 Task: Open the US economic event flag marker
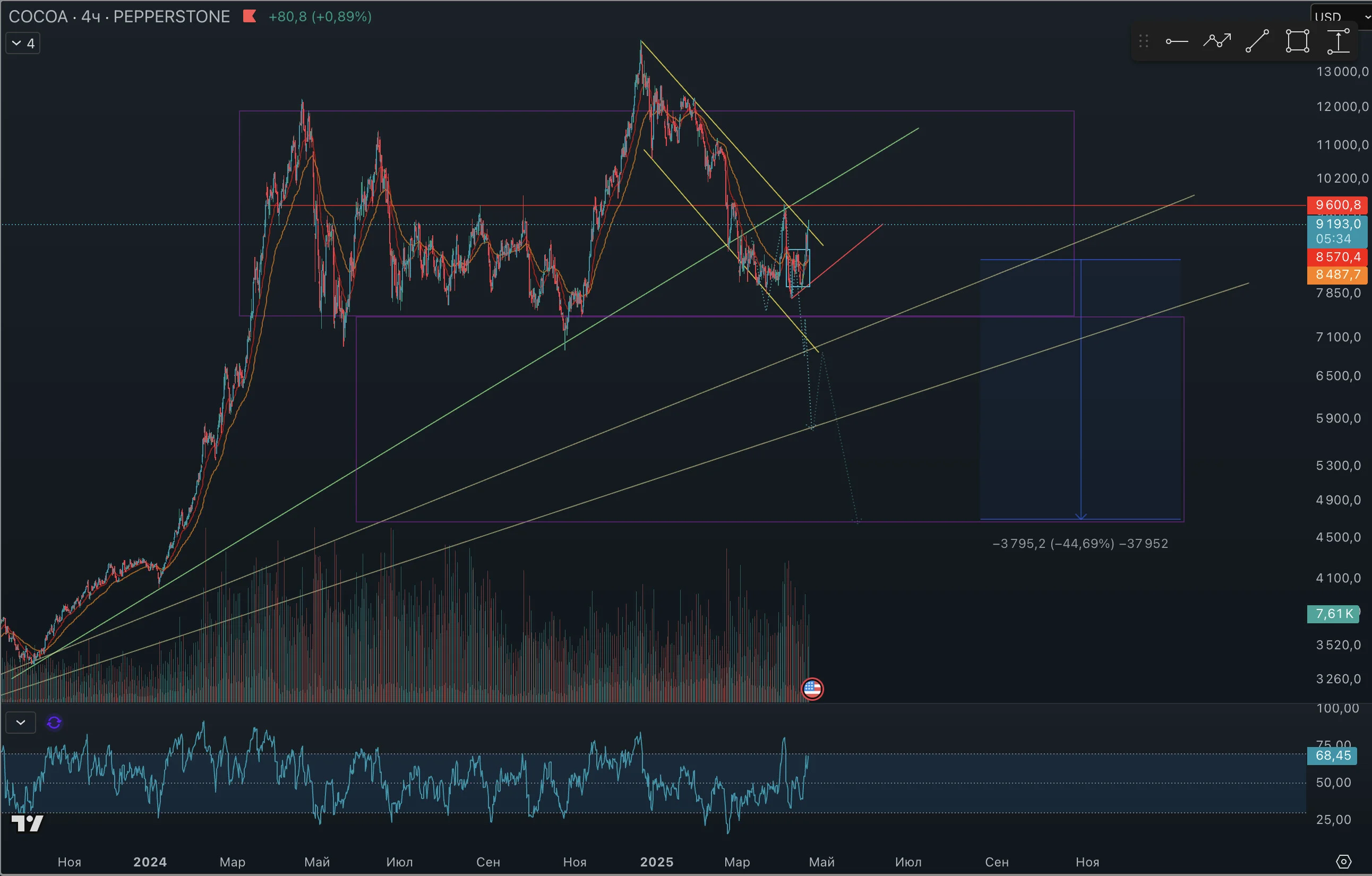tap(812, 689)
